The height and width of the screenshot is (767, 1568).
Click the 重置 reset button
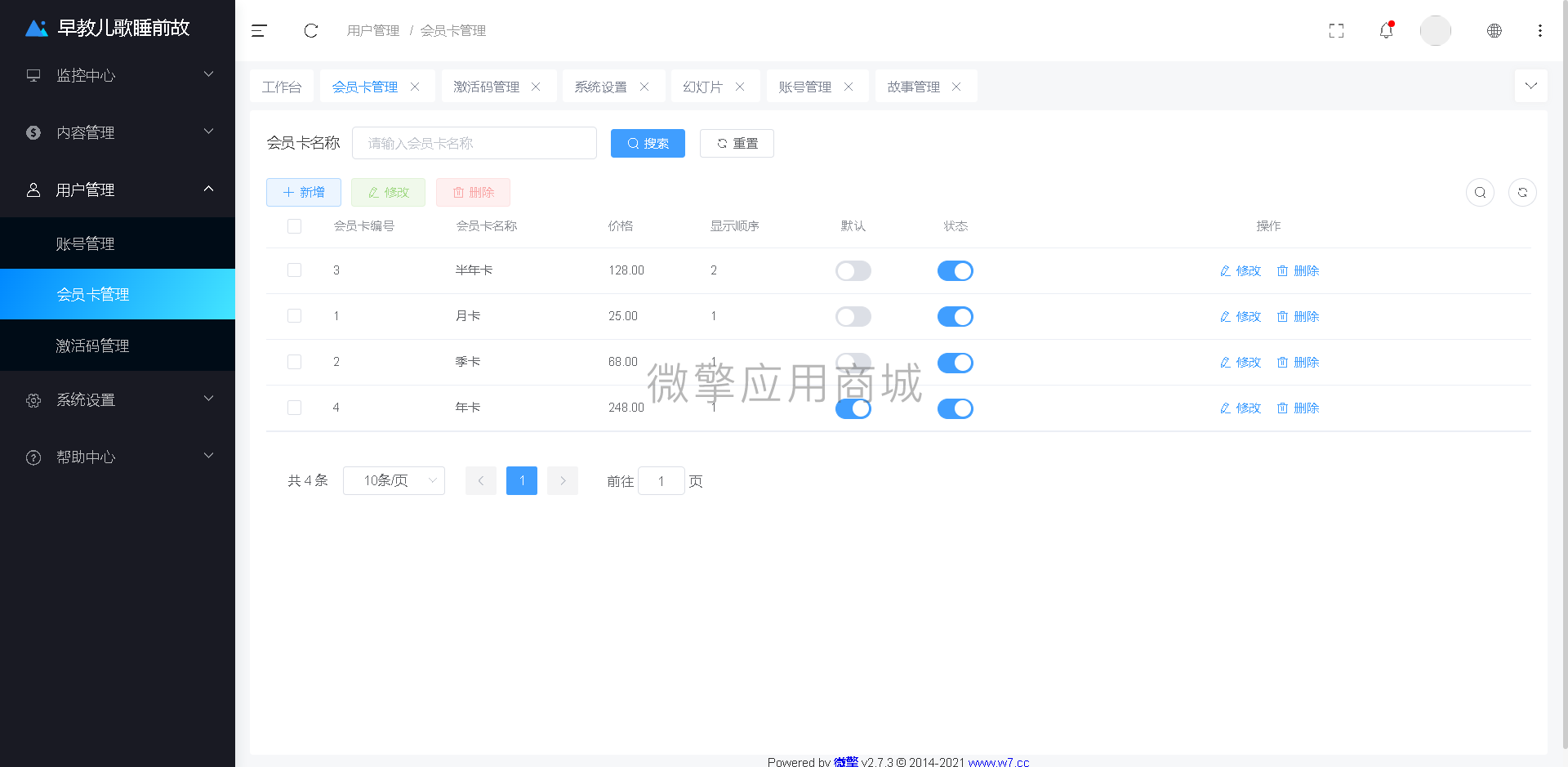[737, 144]
